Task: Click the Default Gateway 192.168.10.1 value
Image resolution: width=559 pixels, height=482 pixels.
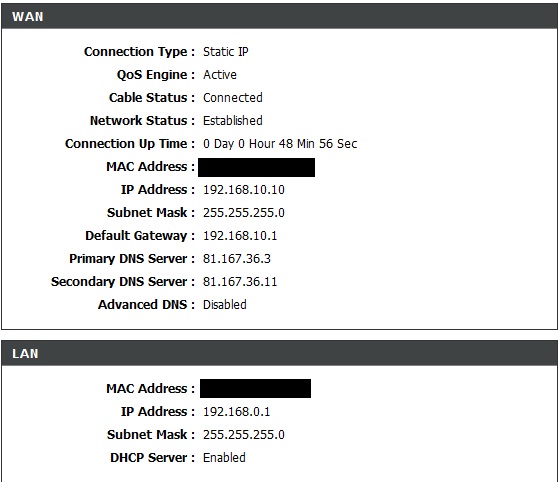Action: [x=240, y=236]
